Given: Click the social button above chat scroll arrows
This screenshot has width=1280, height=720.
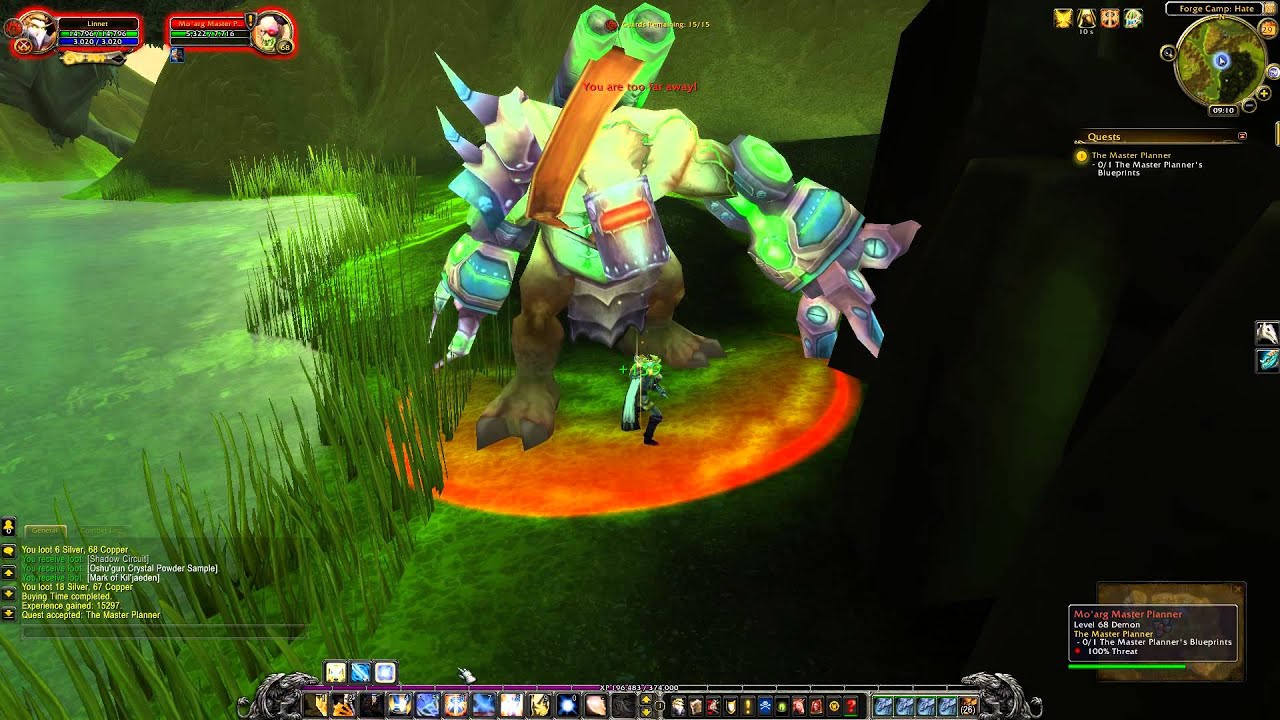Looking at the screenshot, I should click(x=8, y=526).
